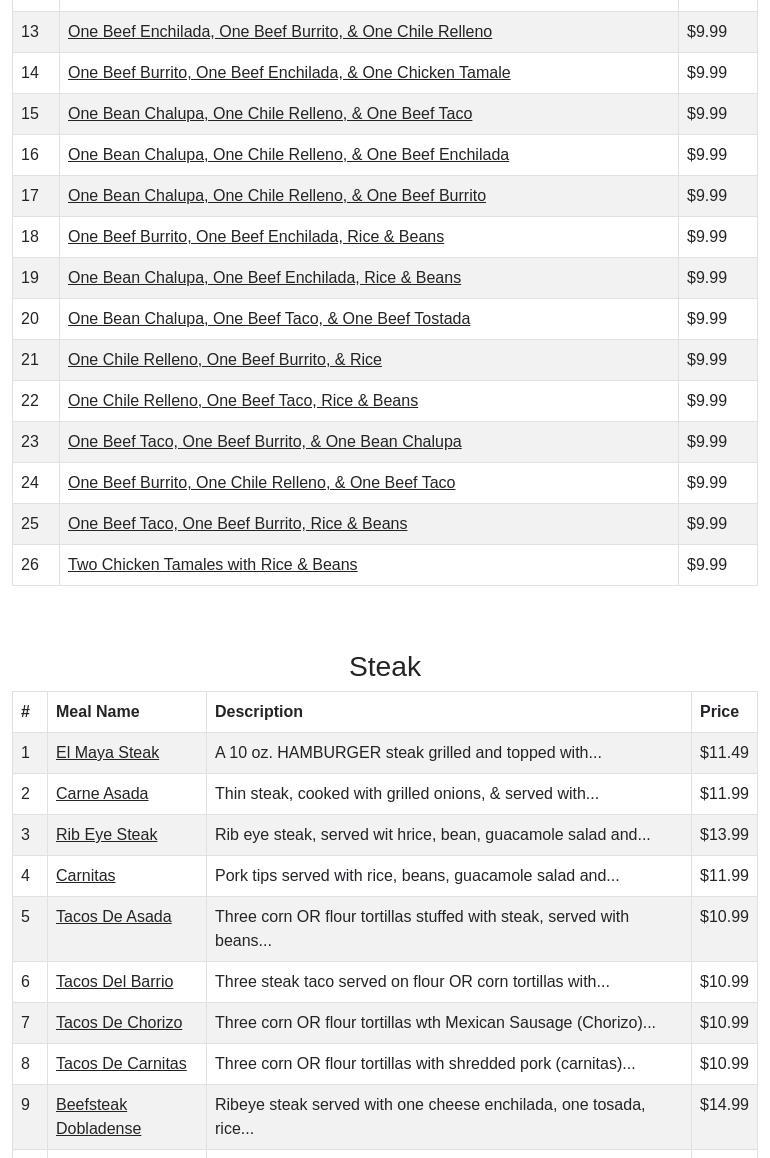
Task: Click the Carne Asada menu link
Action: click(x=102, y=793)
